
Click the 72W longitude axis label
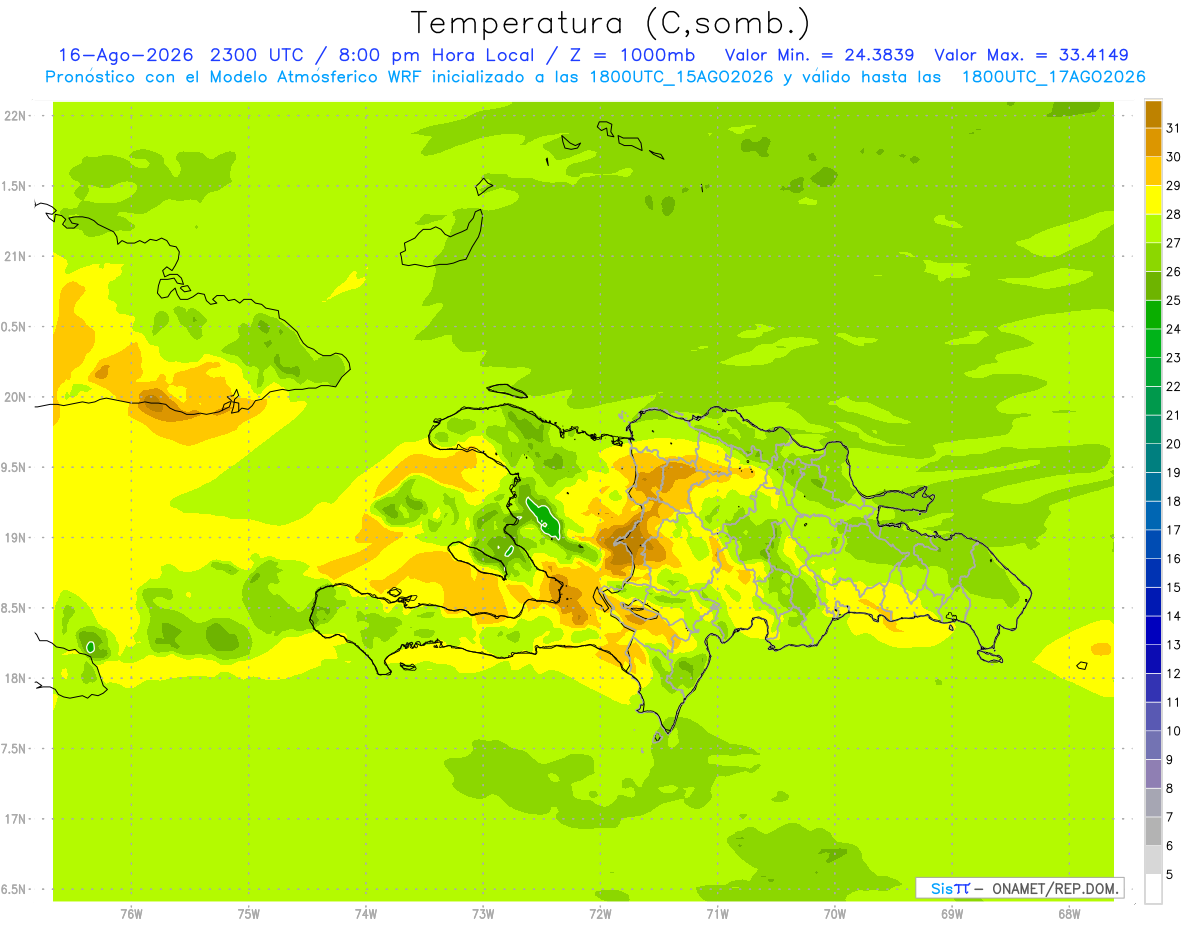coord(600,913)
